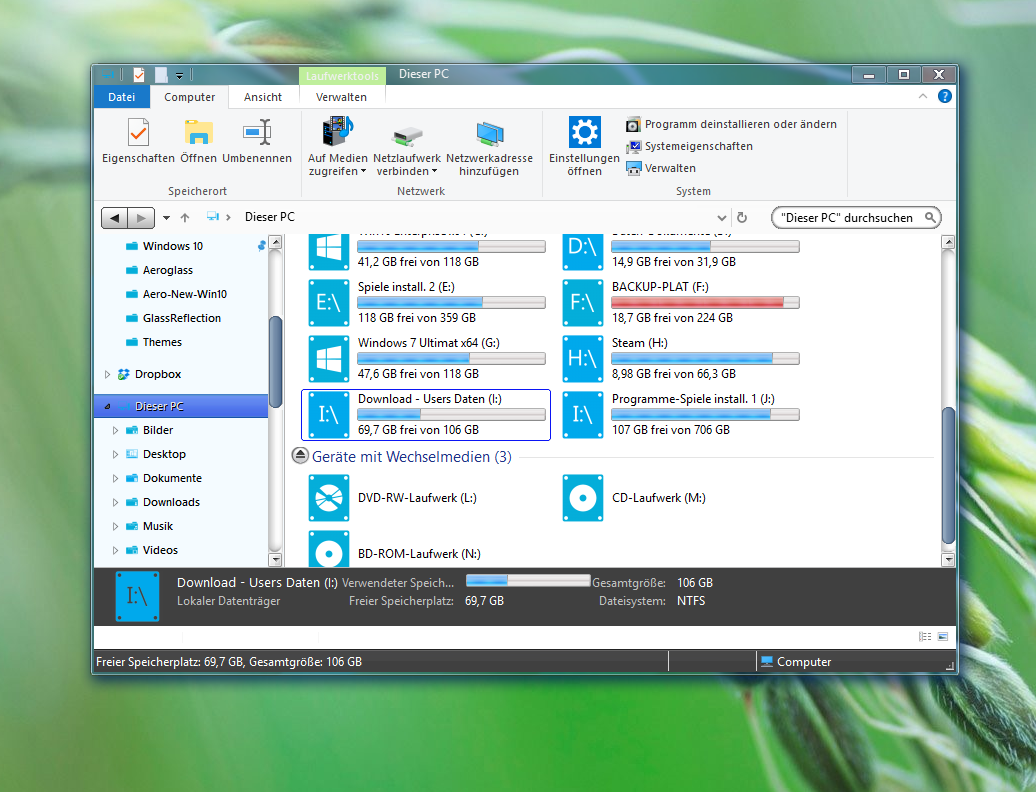Viewport: 1036px width, 792px height.
Task: Switch to large icons view in status bar
Action: (x=942, y=637)
